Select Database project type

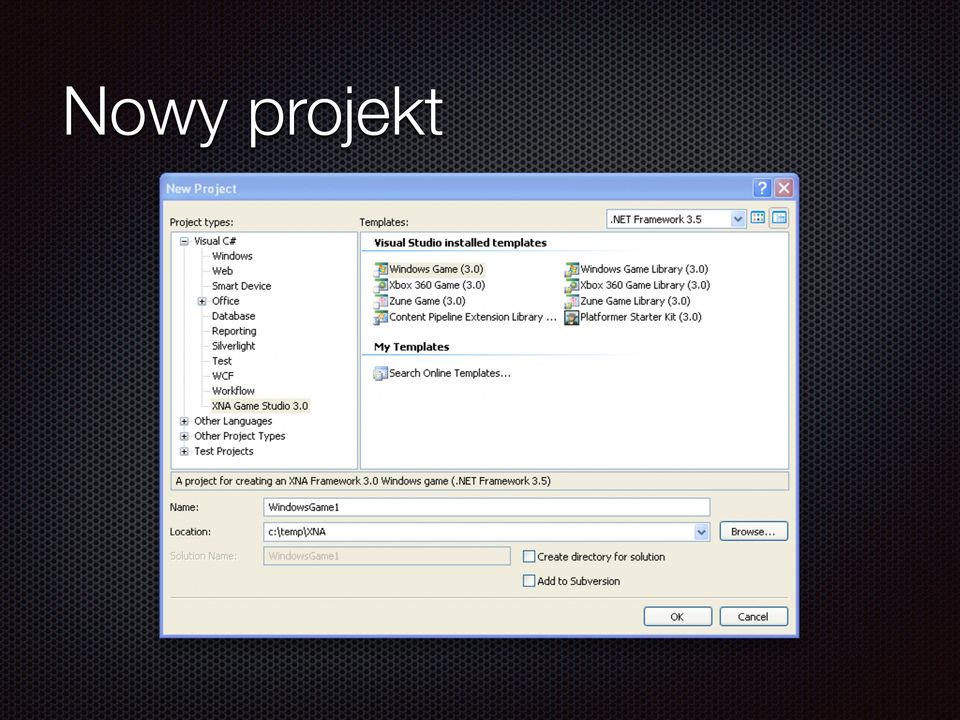pos(233,316)
